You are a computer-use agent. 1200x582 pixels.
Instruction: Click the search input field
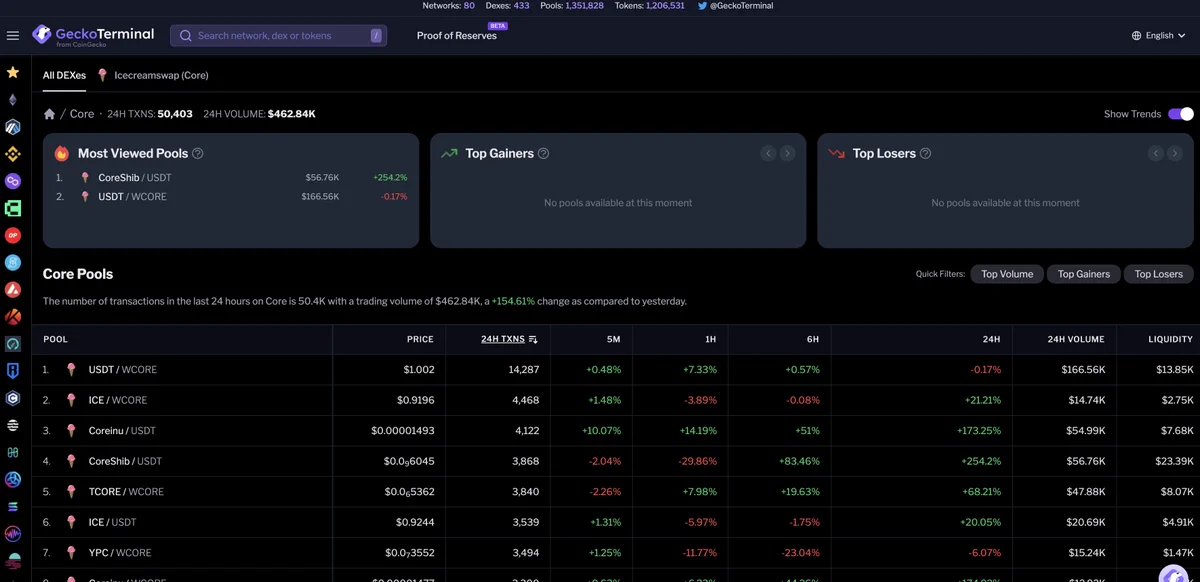click(x=279, y=36)
